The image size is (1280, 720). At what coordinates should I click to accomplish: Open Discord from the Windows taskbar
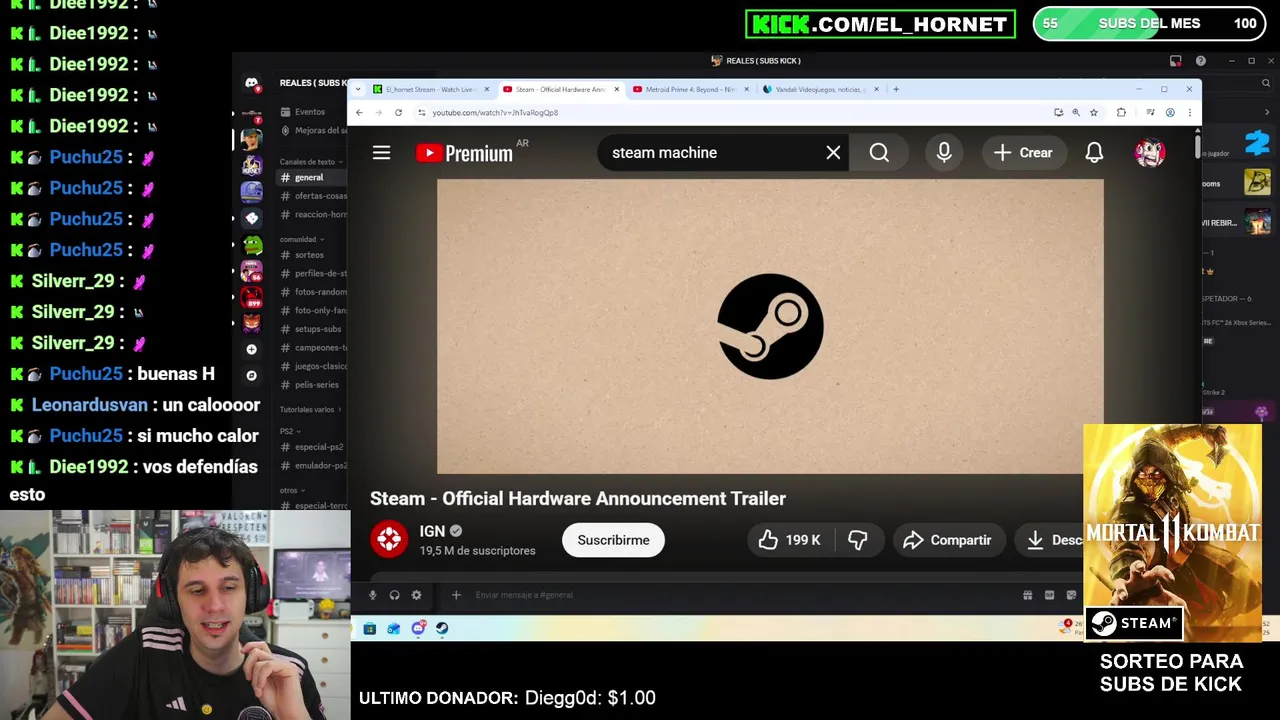(418, 628)
